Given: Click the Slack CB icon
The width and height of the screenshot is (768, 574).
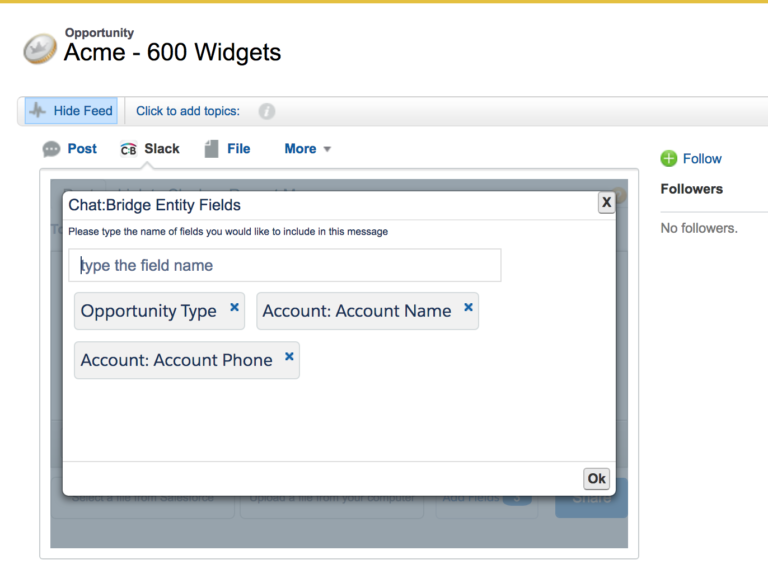Looking at the screenshot, I should click(128, 149).
